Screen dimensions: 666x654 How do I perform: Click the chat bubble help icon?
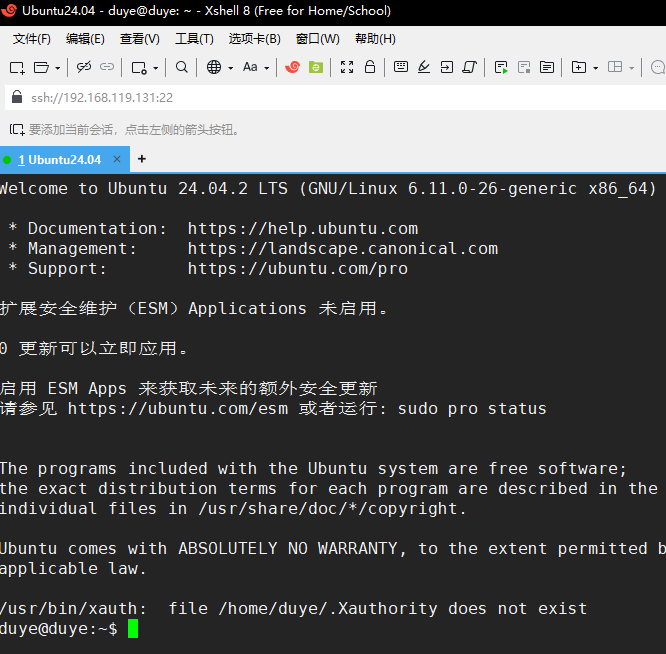[658, 67]
